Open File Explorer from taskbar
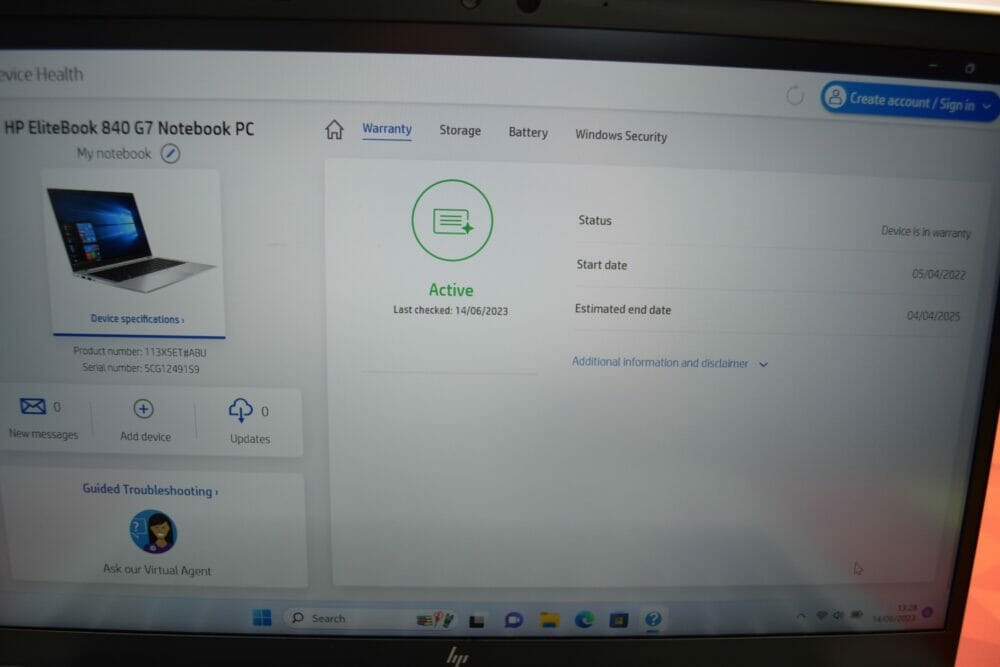Image resolution: width=1000 pixels, height=667 pixels. point(549,619)
